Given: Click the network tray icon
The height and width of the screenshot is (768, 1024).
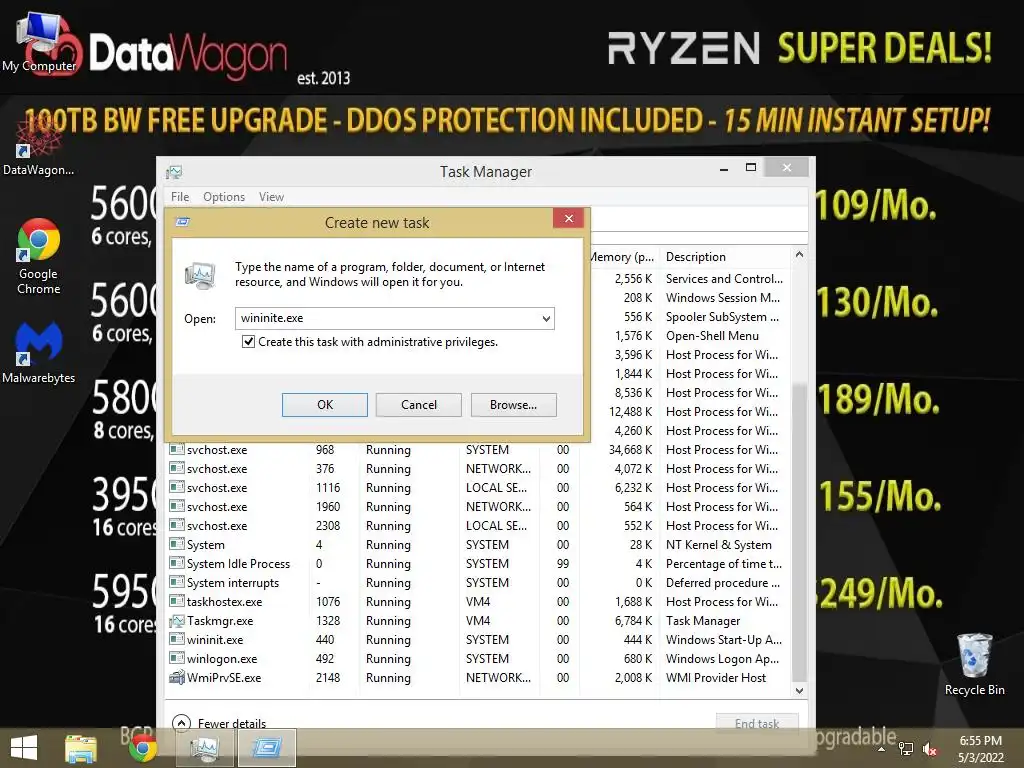Looking at the screenshot, I should click(906, 749).
